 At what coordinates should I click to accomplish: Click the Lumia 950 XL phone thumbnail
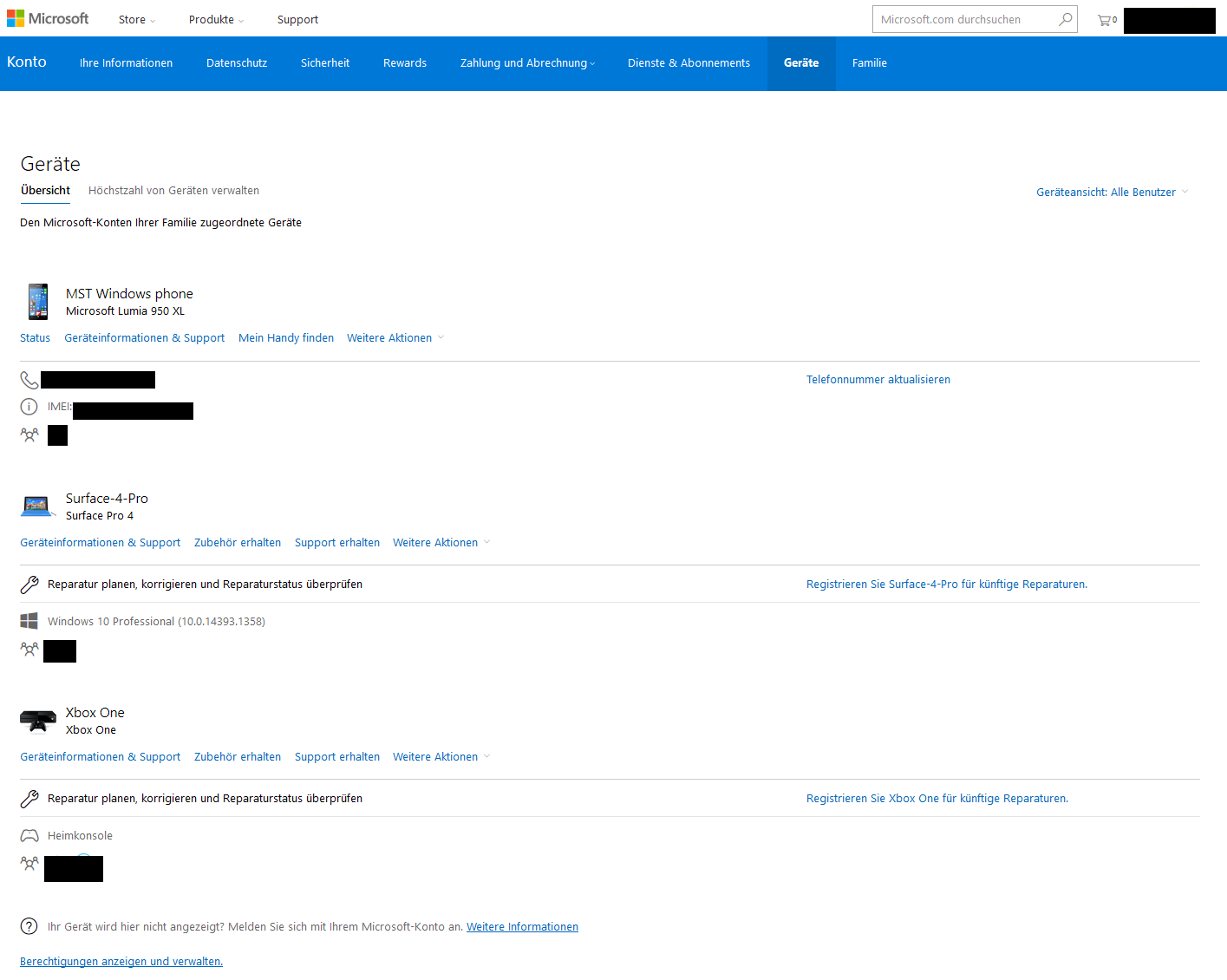pyautogui.click(x=38, y=302)
